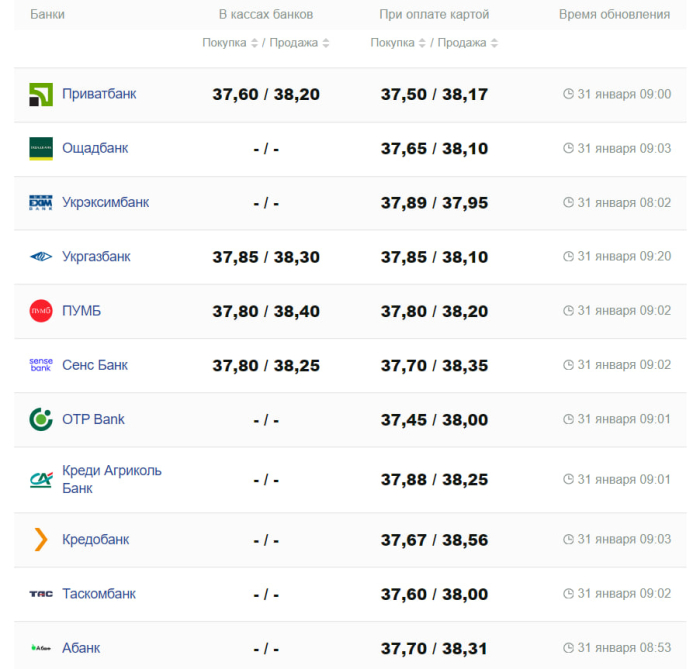Click the green OTP Bank logo
Screen dimensions: 700x669
pos(40,419)
